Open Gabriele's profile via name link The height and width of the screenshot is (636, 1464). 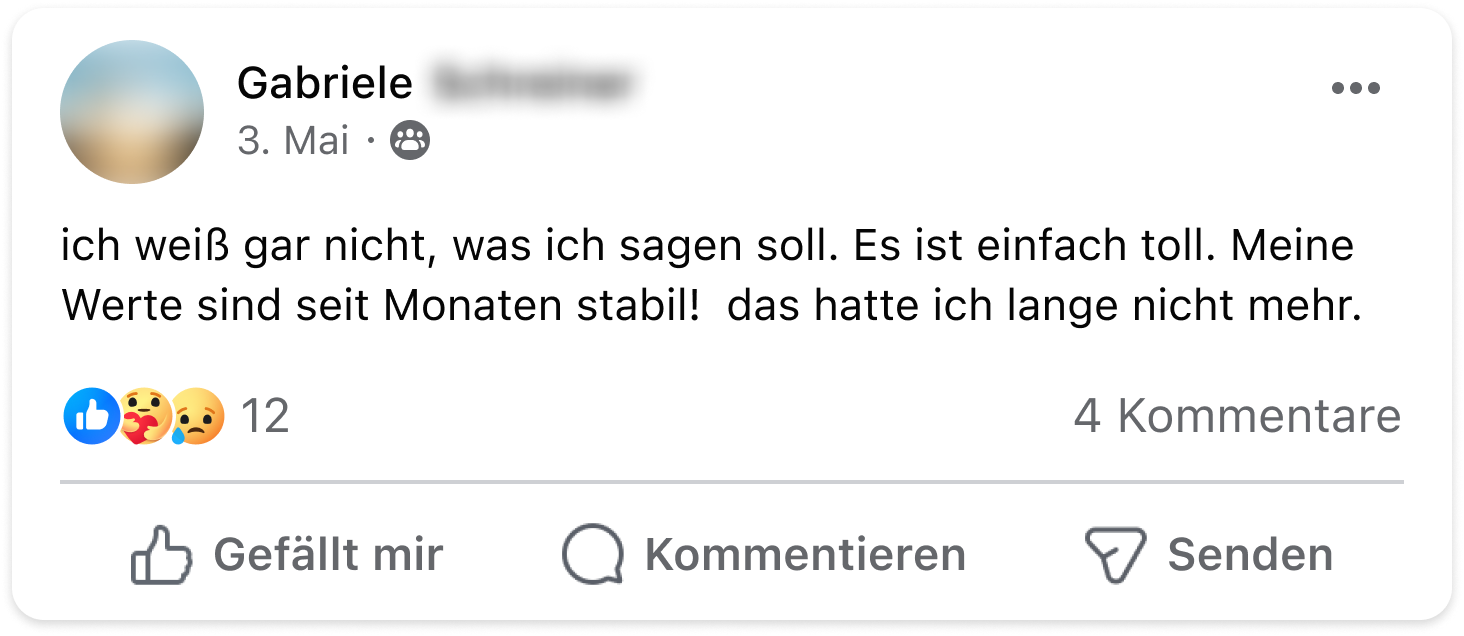325,83
